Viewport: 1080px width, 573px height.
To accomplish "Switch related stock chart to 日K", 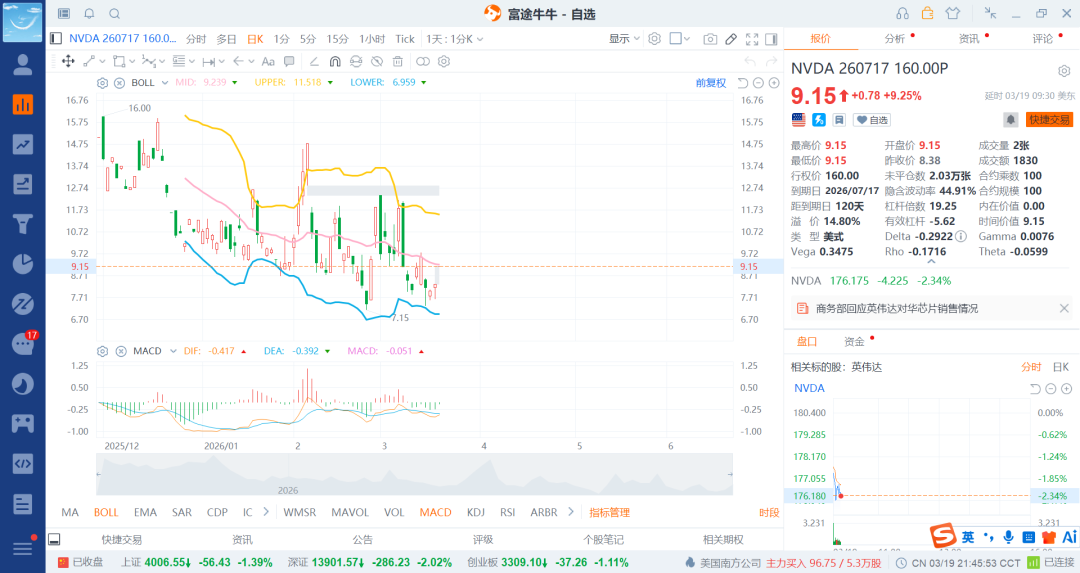I will (x=1061, y=367).
